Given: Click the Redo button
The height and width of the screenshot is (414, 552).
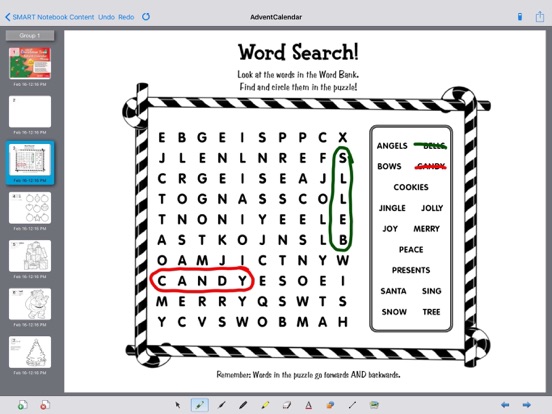Looking at the screenshot, I should [x=126, y=17].
